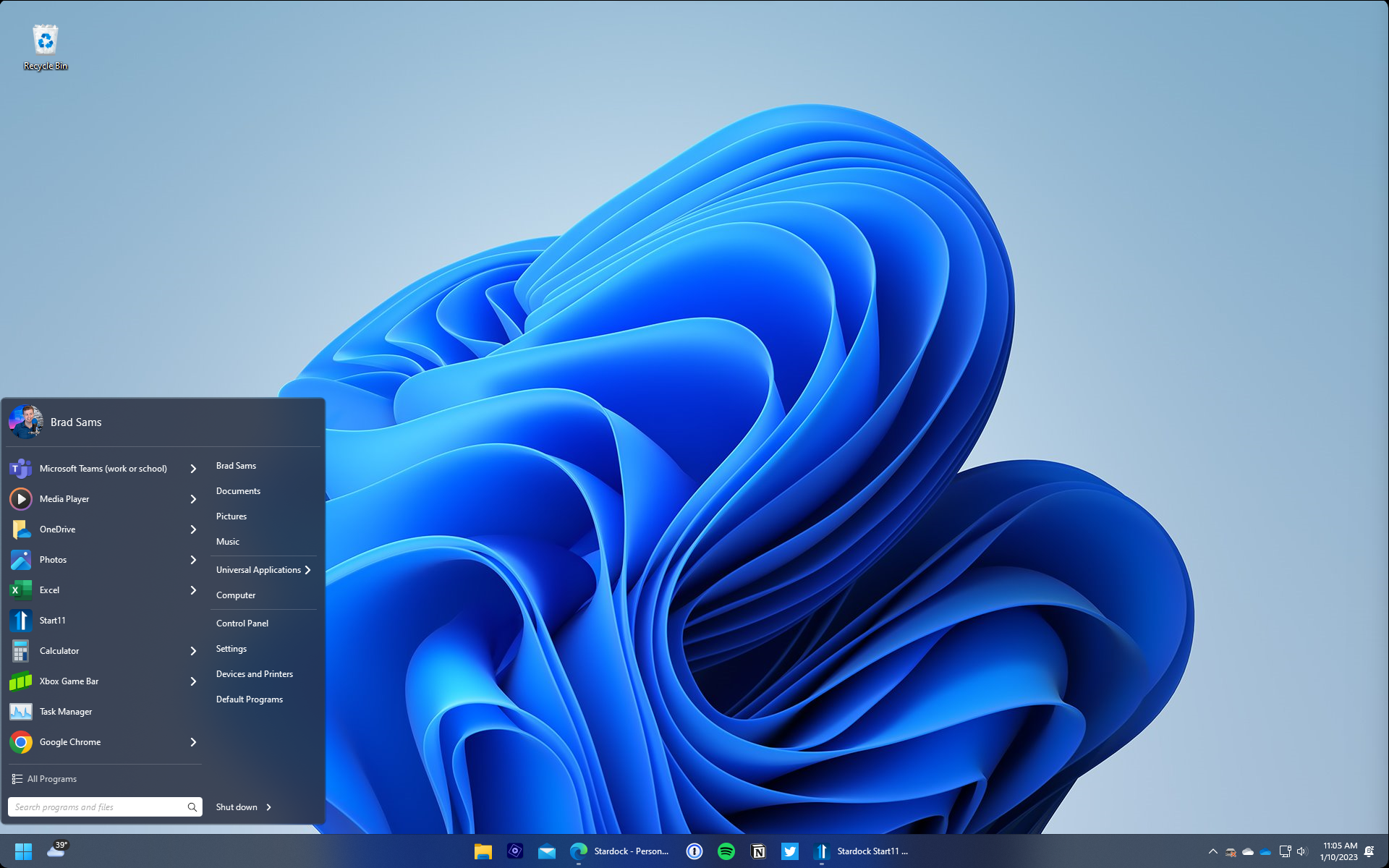The image size is (1389, 868).
Task: Open OneDrive from Start menu
Action: click(57, 529)
